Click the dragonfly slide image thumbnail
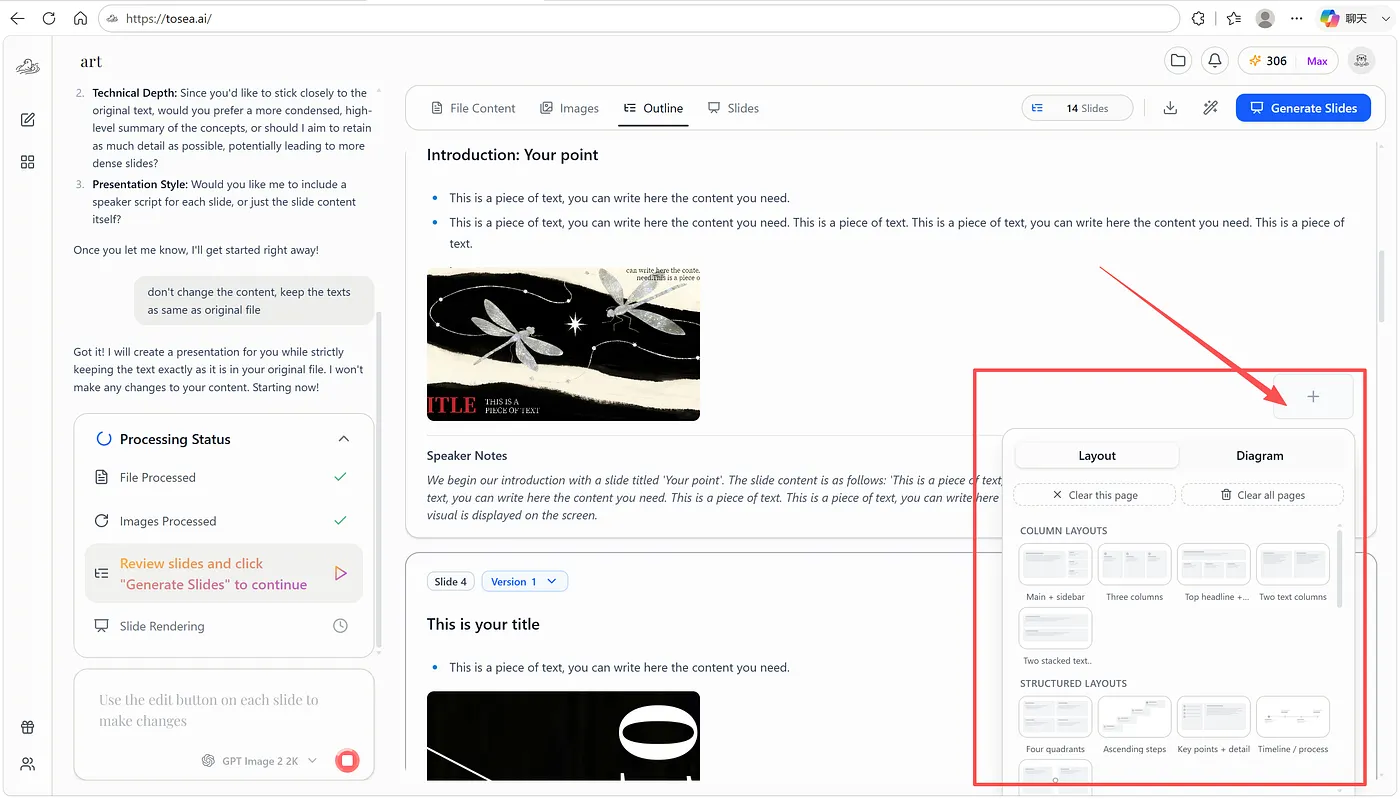Image resolution: width=1400 pixels, height=799 pixels. [563, 344]
